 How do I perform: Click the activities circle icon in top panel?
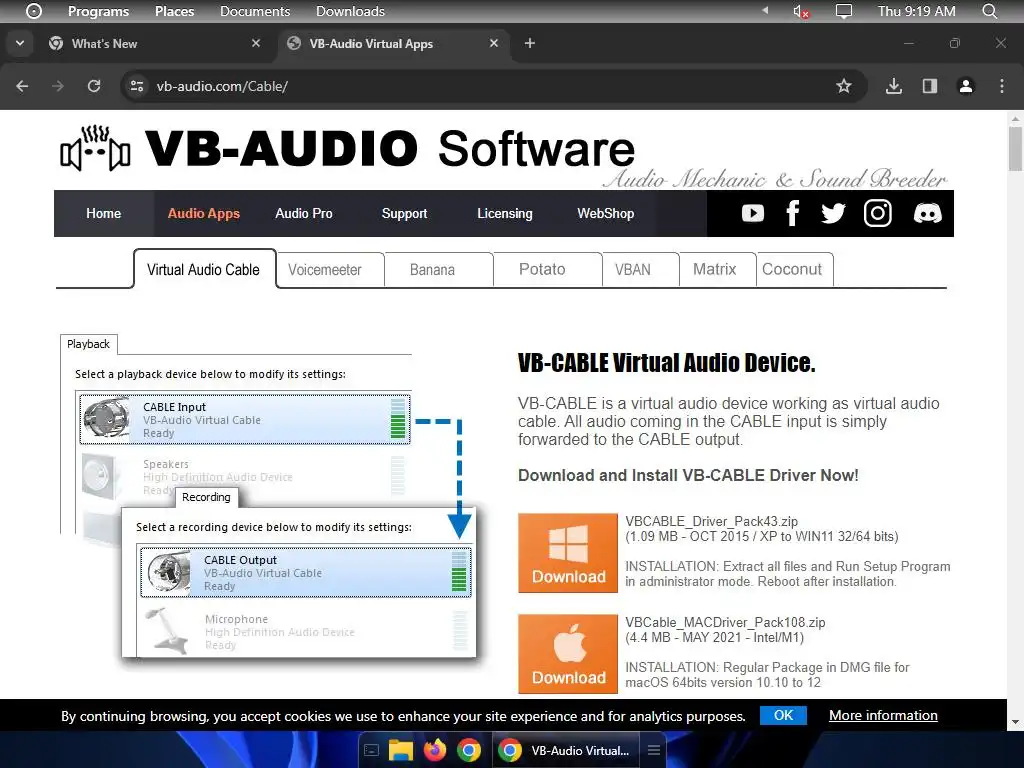click(x=34, y=11)
